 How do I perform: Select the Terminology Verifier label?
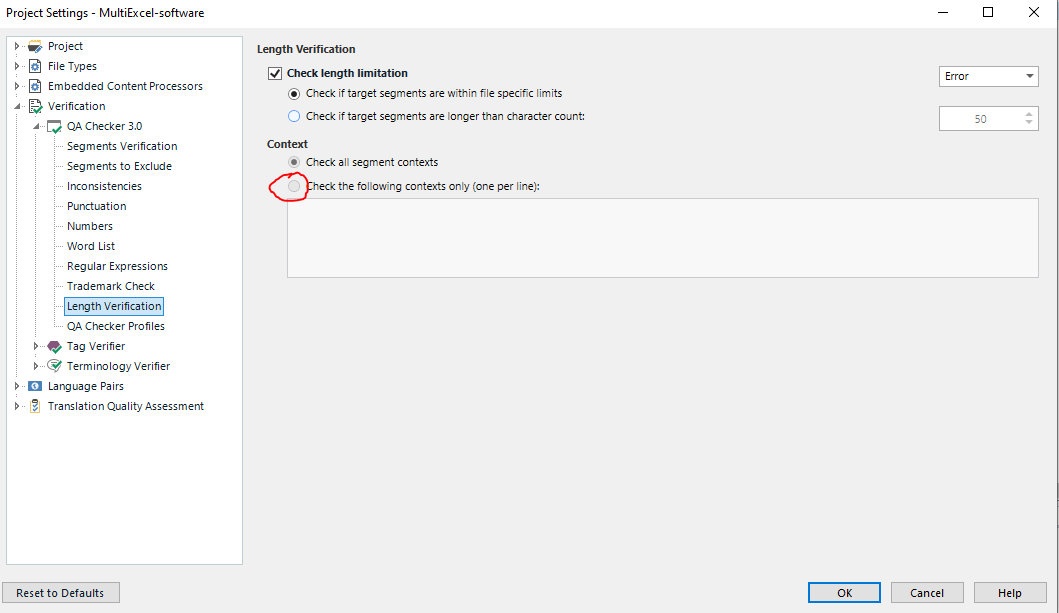click(118, 366)
